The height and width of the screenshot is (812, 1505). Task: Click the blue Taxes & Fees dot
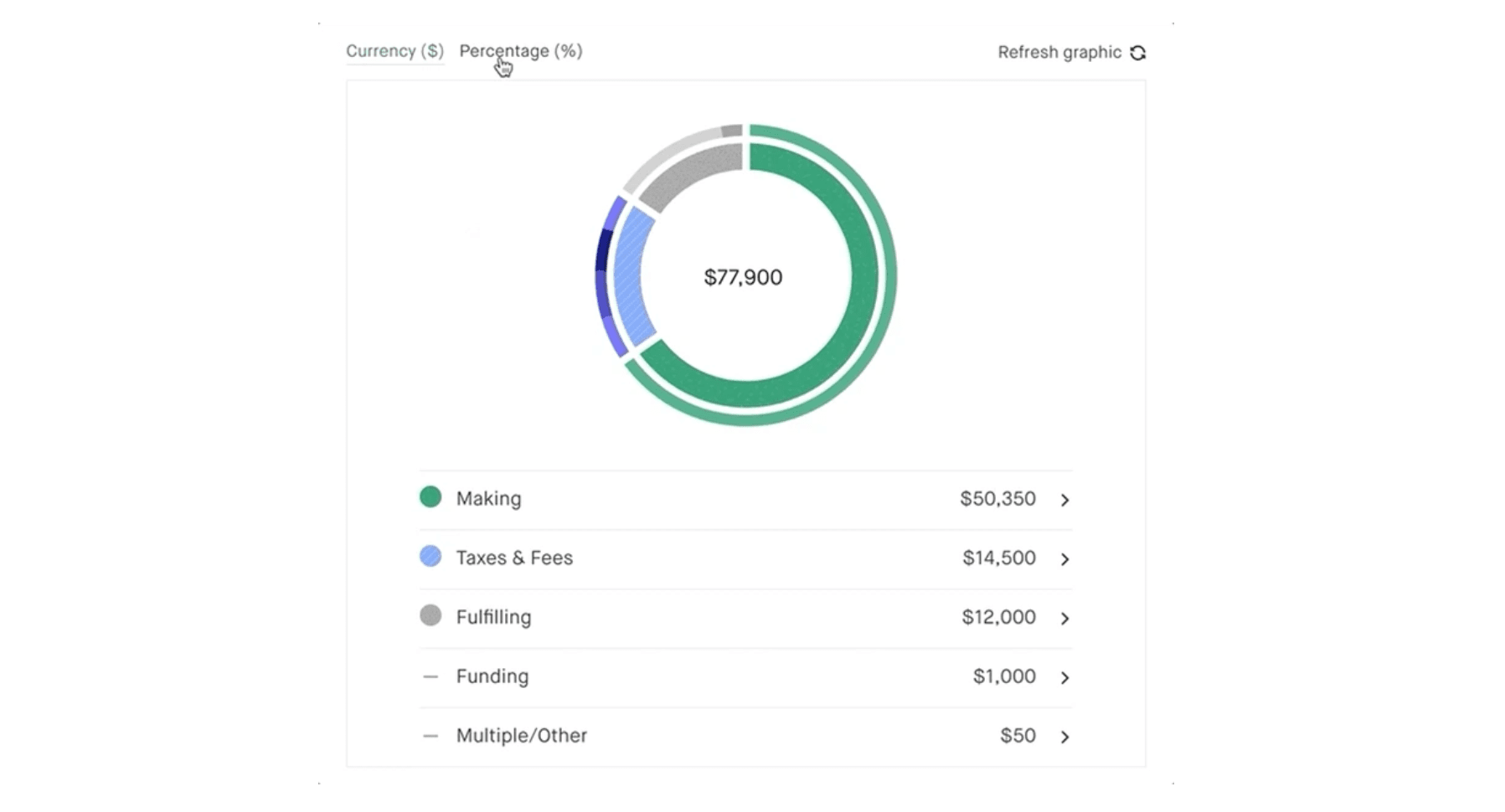point(430,556)
